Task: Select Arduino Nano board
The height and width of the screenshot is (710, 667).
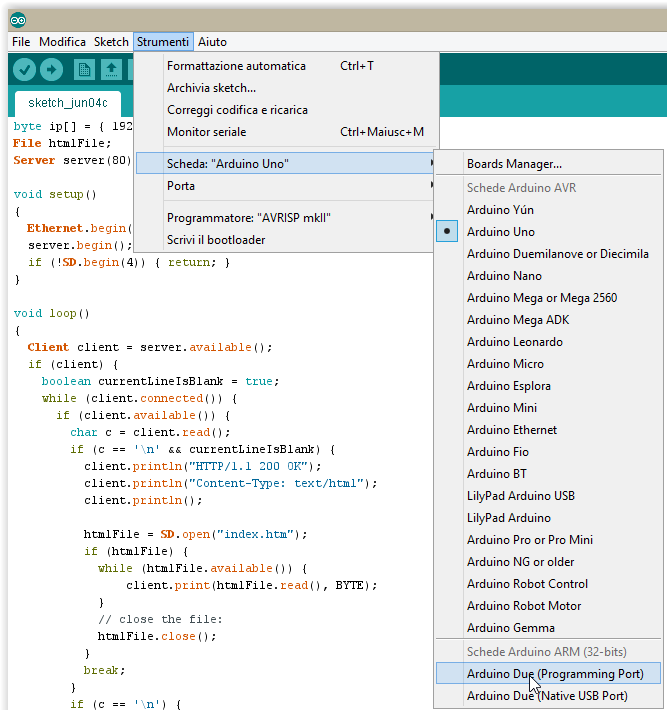Action: pyautogui.click(x=548, y=276)
